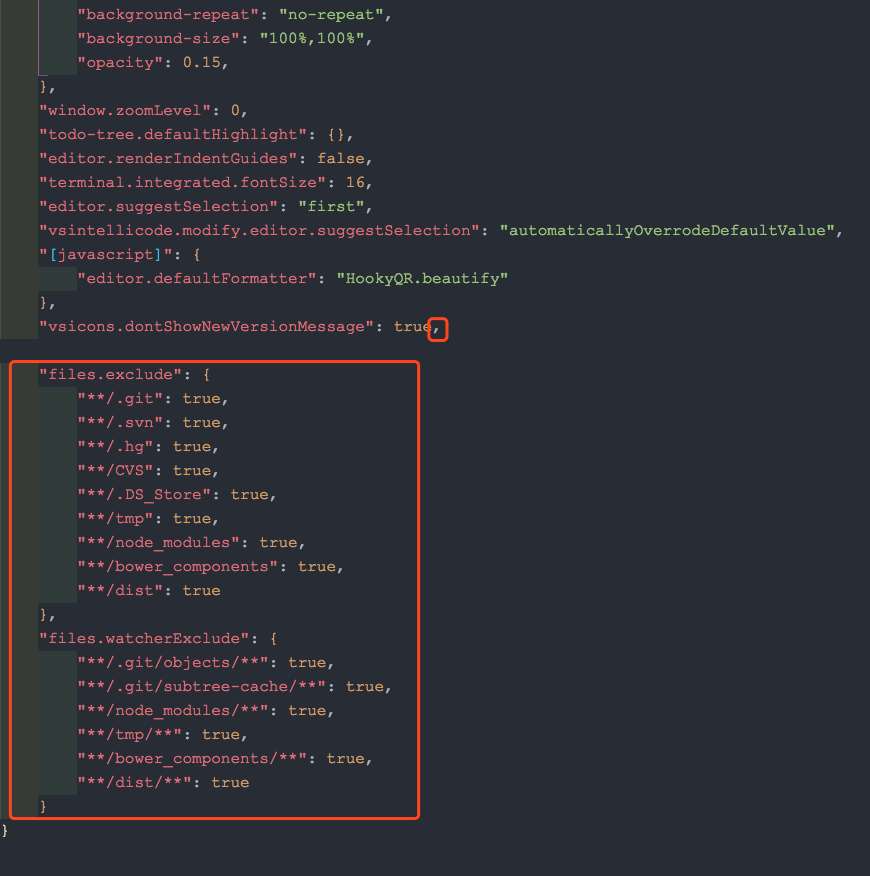The width and height of the screenshot is (870, 876).
Task: Click the "**/.hg" exclude pattern
Action: (x=116, y=446)
